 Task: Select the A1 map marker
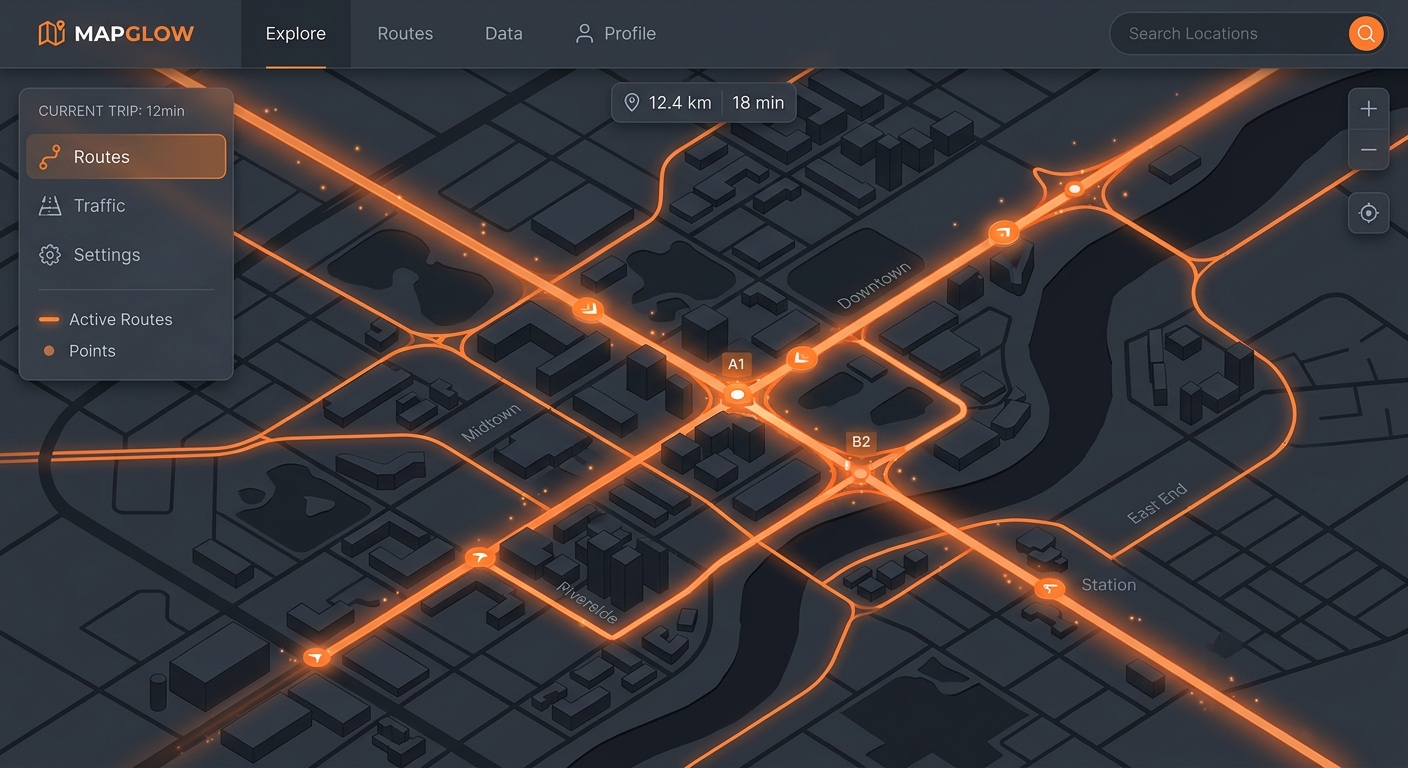[x=737, y=396]
